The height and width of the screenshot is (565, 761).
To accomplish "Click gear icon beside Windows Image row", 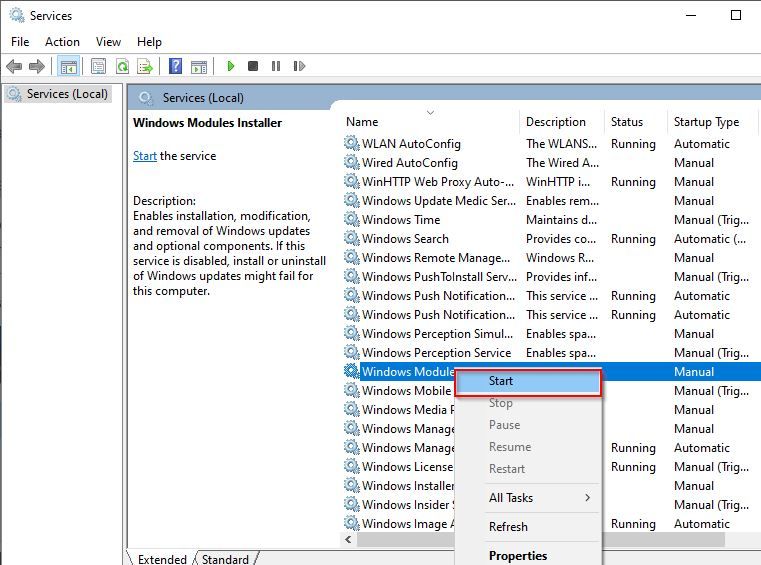I will tap(351, 523).
